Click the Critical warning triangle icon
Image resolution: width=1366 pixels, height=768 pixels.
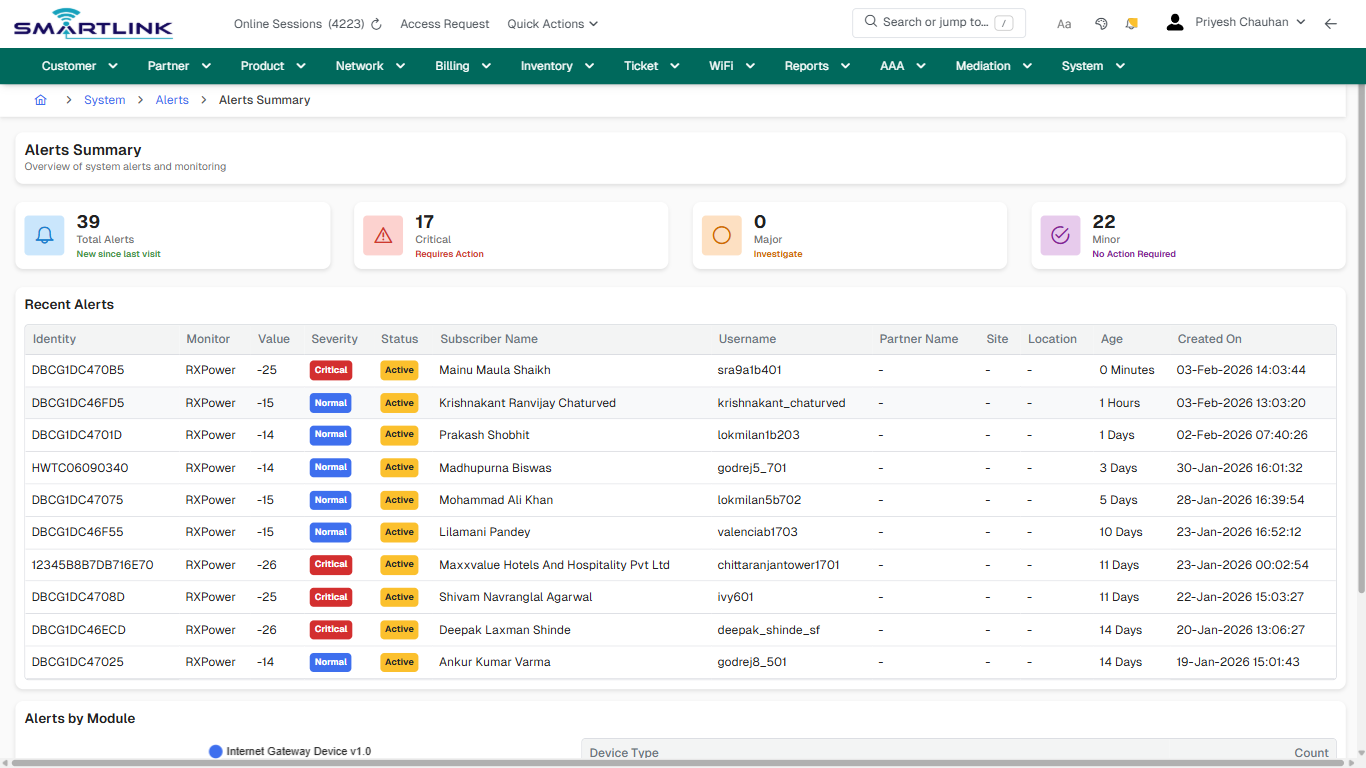coord(383,235)
